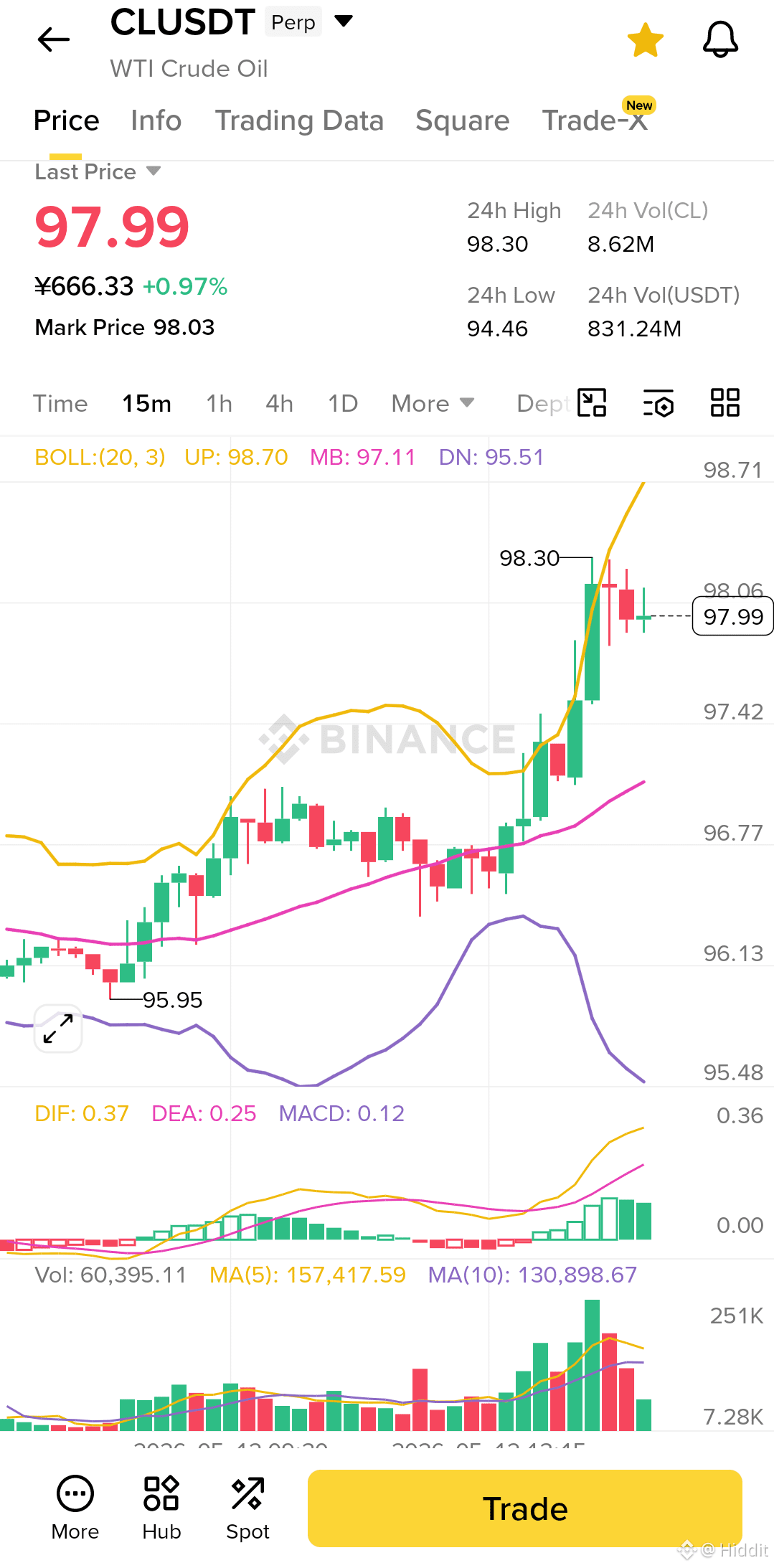
Task: Toggle the favorite star icon
Action: (646, 39)
